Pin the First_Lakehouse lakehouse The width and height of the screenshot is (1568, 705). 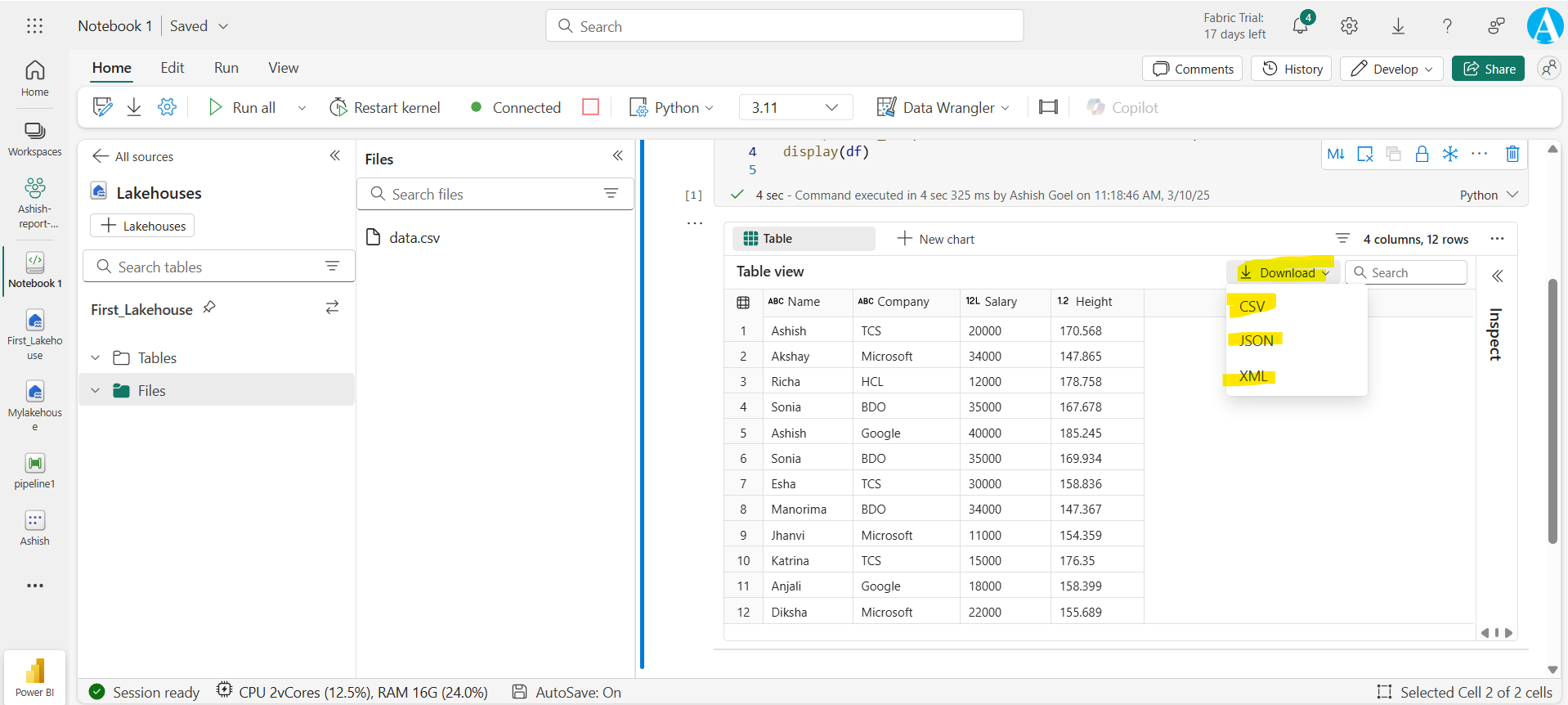point(209,308)
